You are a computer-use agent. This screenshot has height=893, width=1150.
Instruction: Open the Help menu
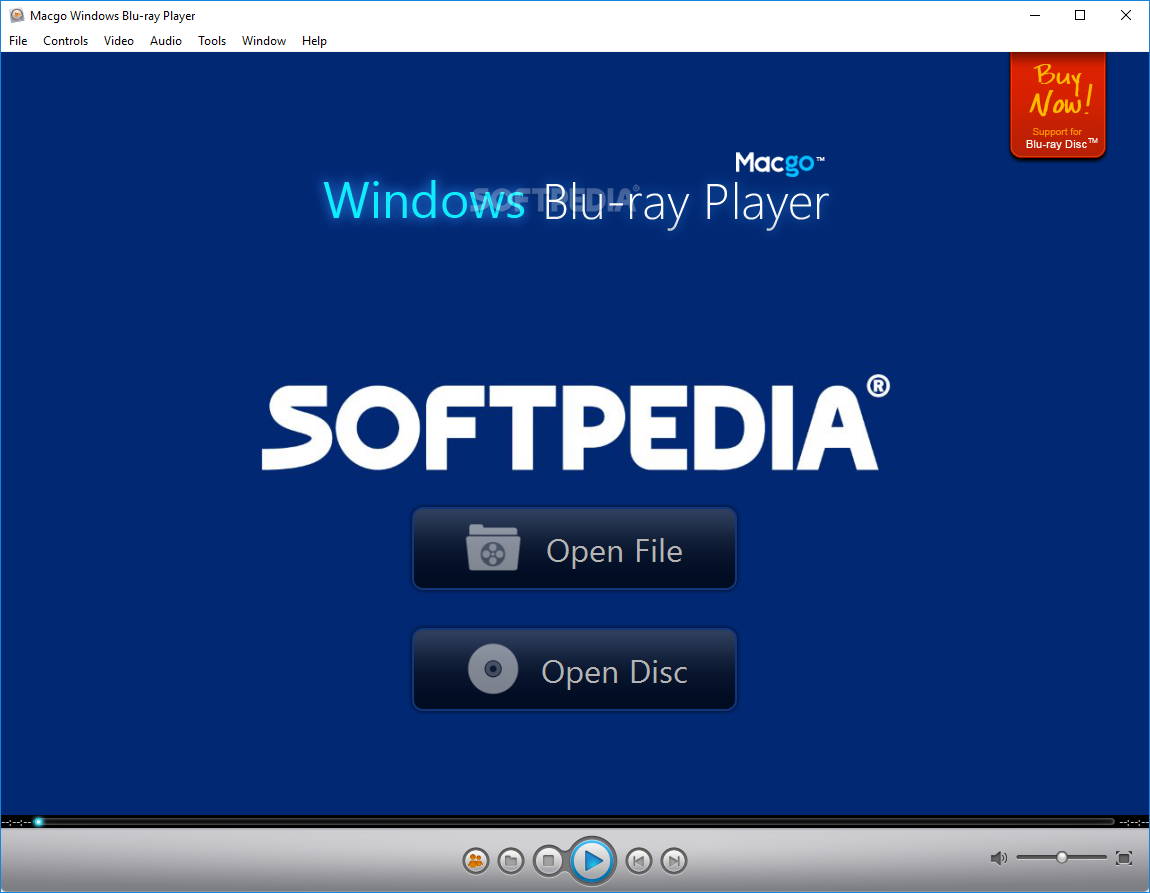[314, 41]
